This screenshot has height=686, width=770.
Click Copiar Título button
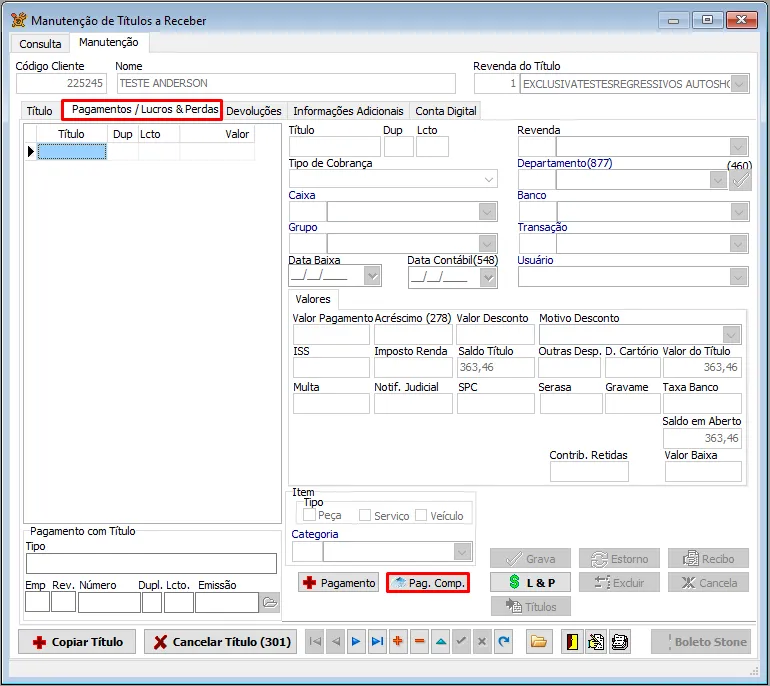coord(77,642)
